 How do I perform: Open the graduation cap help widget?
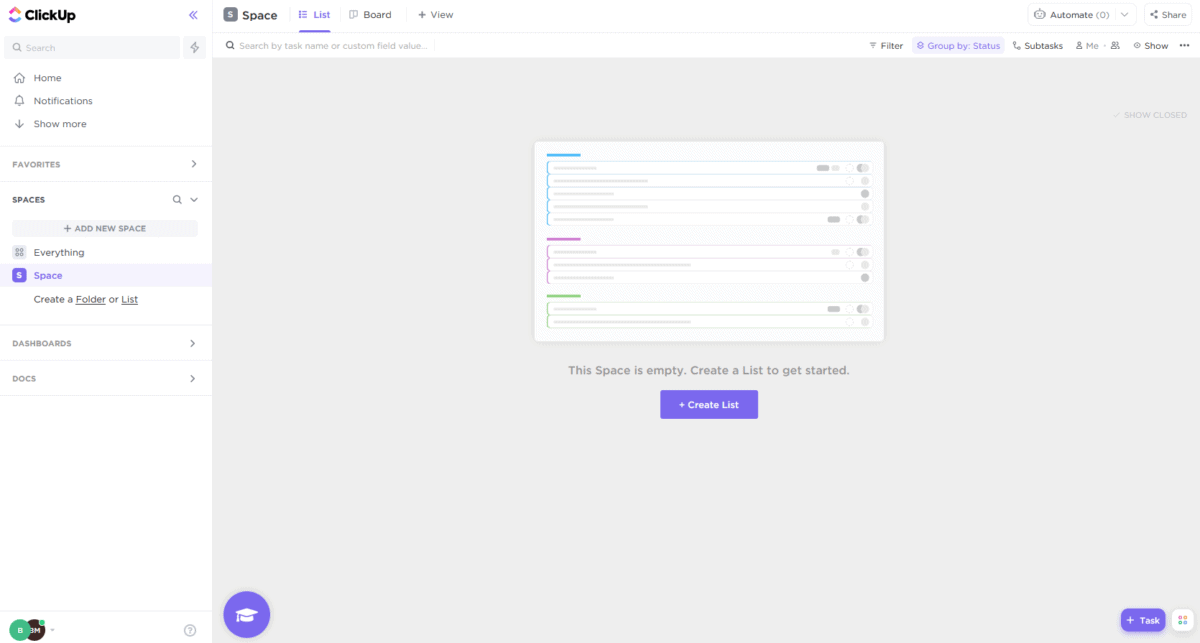[x=246, y=614]
